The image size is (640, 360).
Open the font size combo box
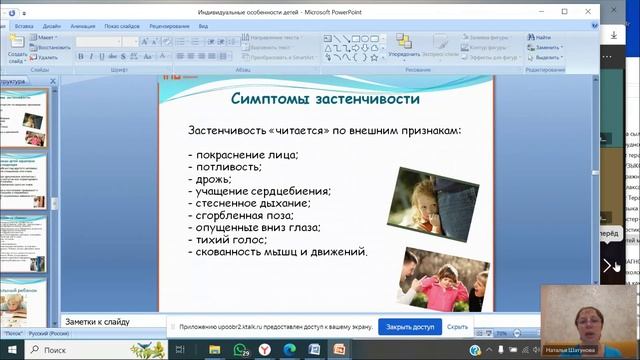[x=130, y=42]
